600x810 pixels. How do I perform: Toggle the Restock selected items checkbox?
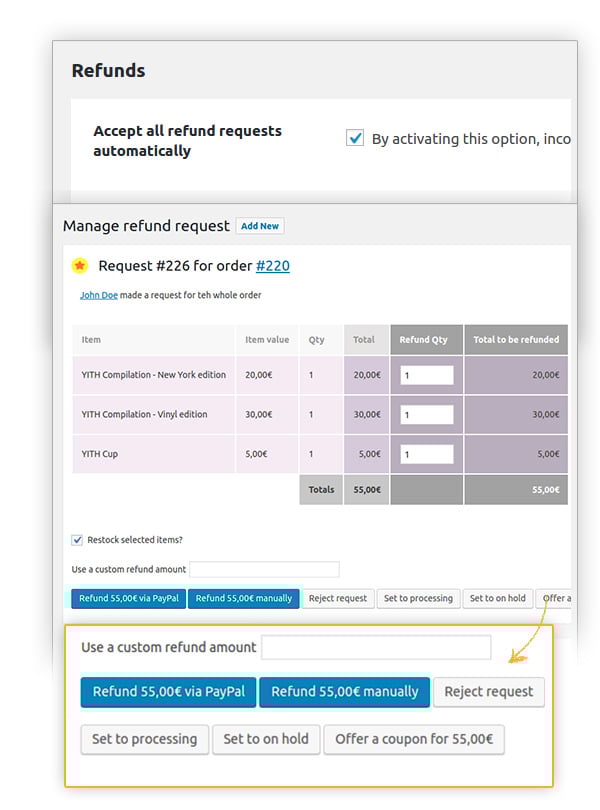pyautogui.click(x=76, y=538)
